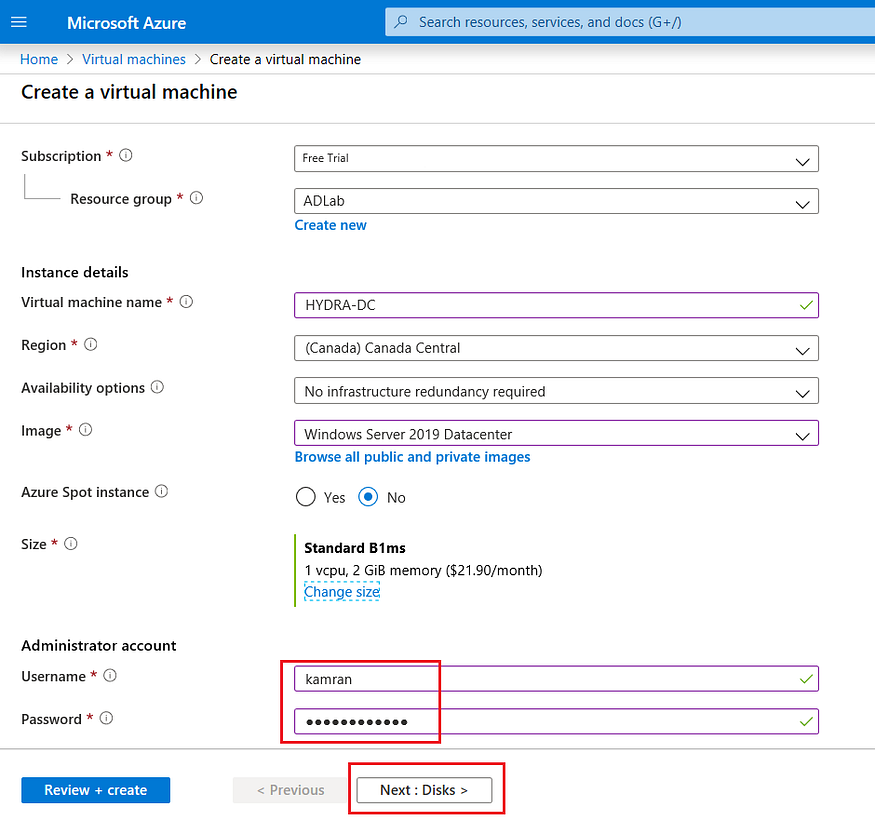Click the Region info icon
This screenshot has width=875, height=820.
point(89,344)
